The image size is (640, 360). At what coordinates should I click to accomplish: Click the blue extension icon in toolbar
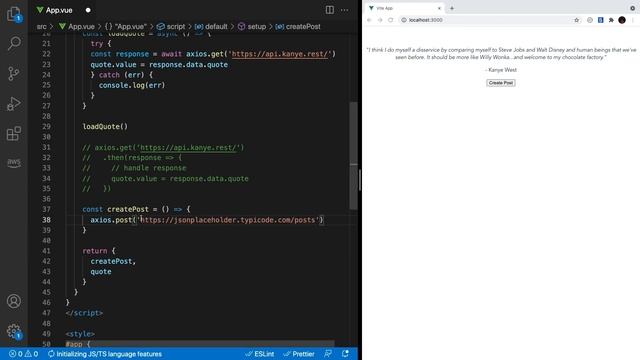[600, 20]
